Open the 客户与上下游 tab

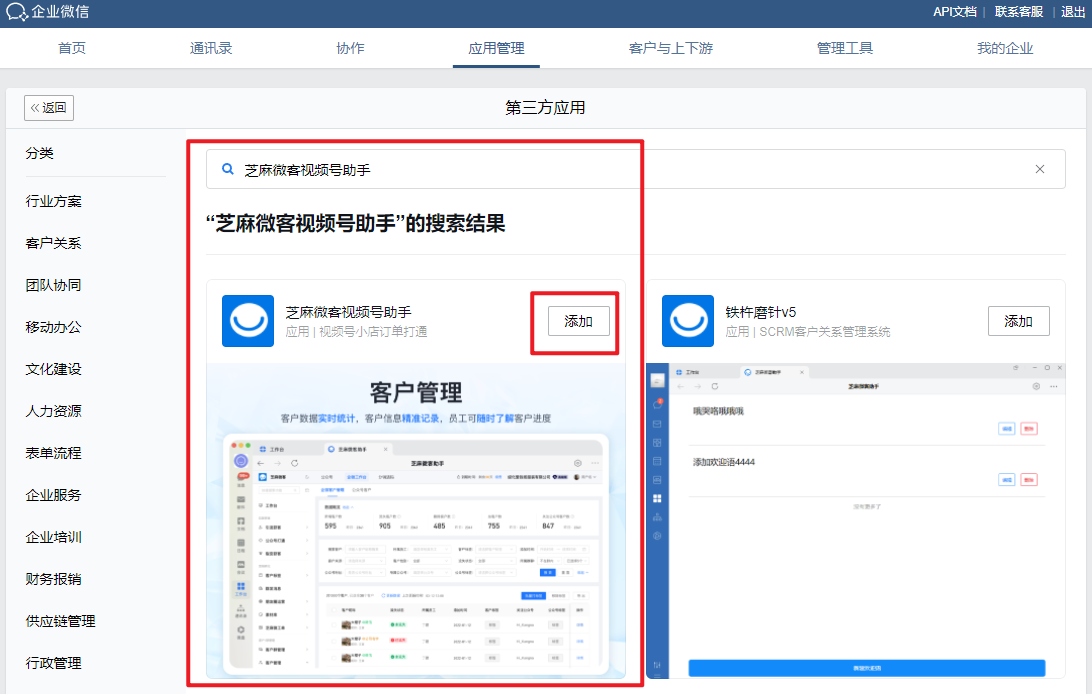[x=671, y=48]
